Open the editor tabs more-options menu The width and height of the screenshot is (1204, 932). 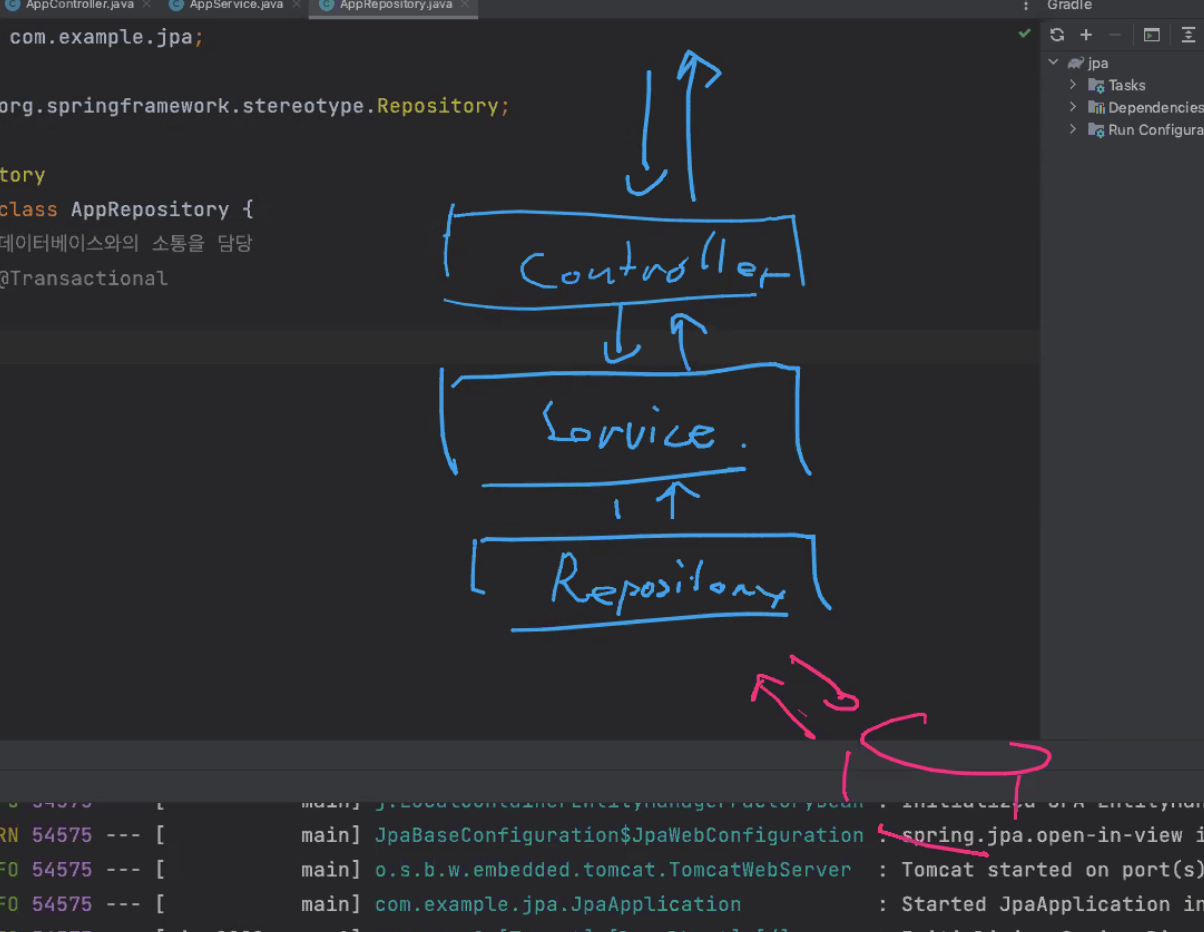pyautogui.click(x=1026, y=5)
